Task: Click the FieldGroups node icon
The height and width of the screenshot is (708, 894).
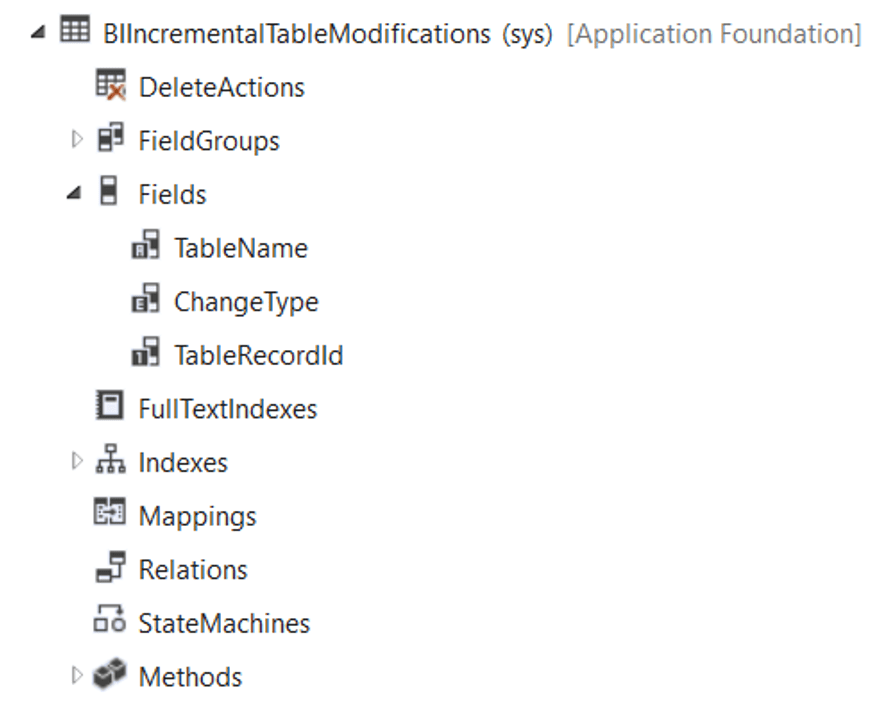Action: click(x=110, y=140)
